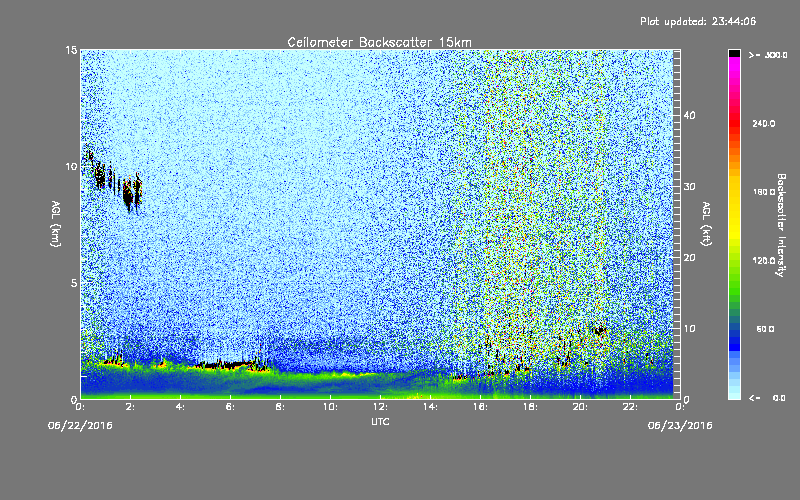The height and width of the screenshot is (500, 800).
Task: Click the 8: hour tick on the time axis
Action: (x=281, y=407)
